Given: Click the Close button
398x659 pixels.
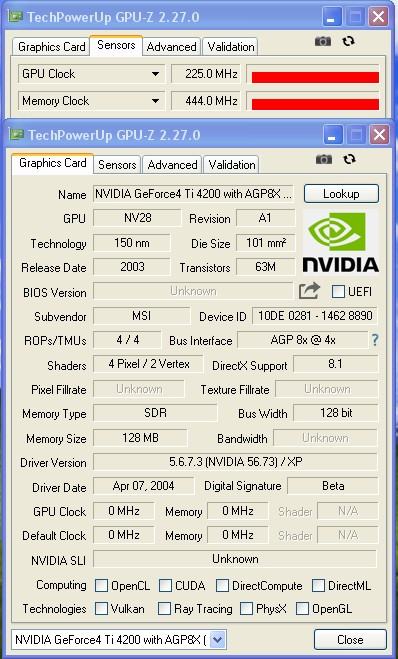Looking at the screenshot, I should click(350, 640).
